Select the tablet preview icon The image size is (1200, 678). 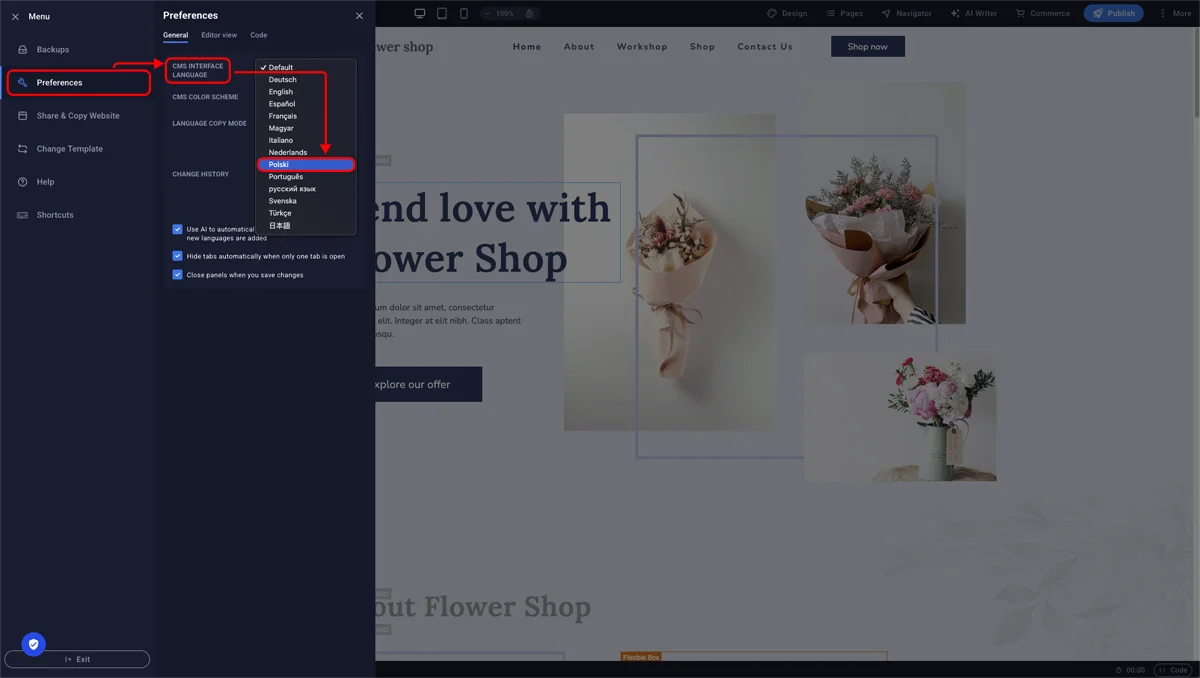(x=440, y=12)
